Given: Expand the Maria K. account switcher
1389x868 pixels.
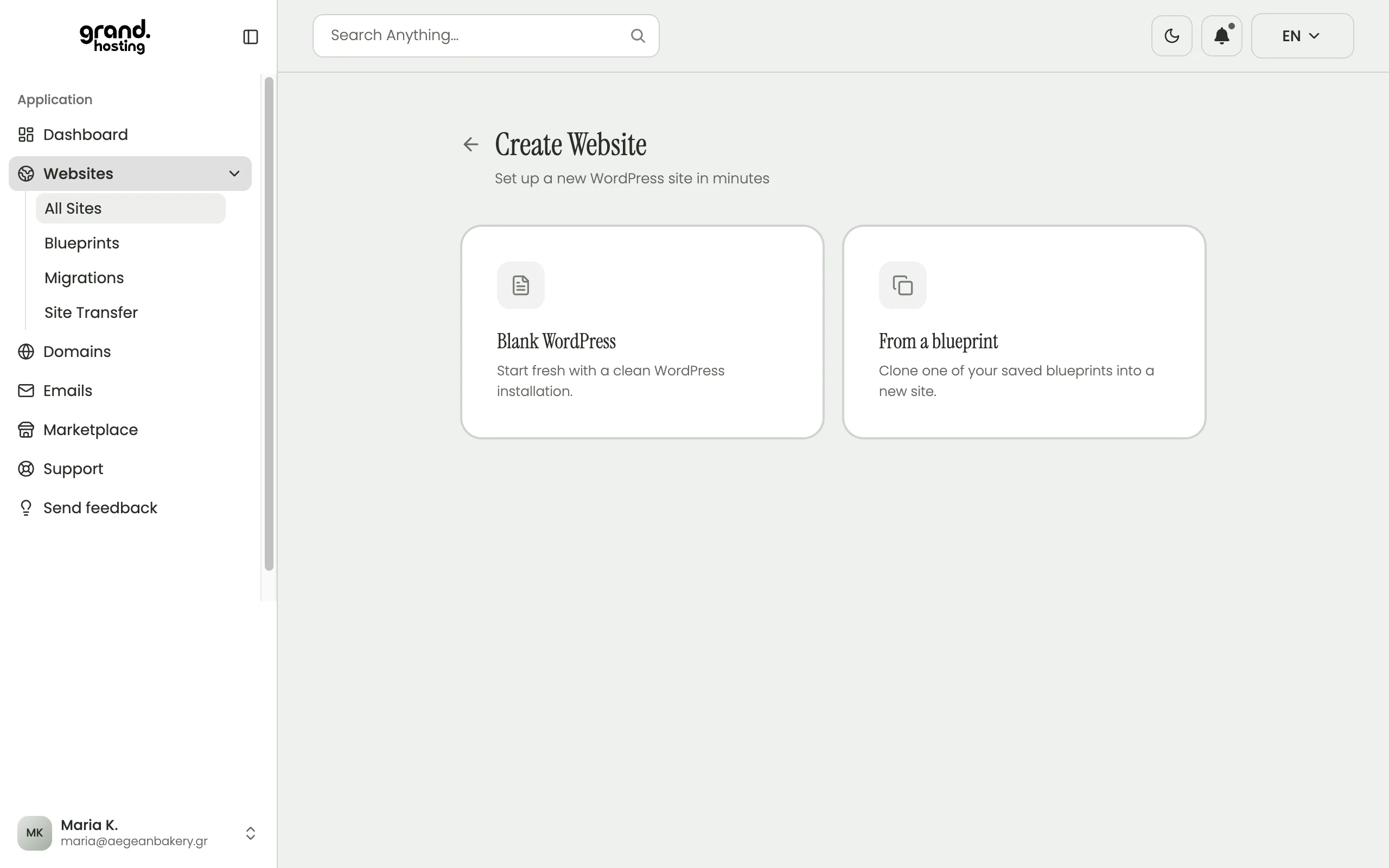Looking at the screenshot, I should 250,833.
